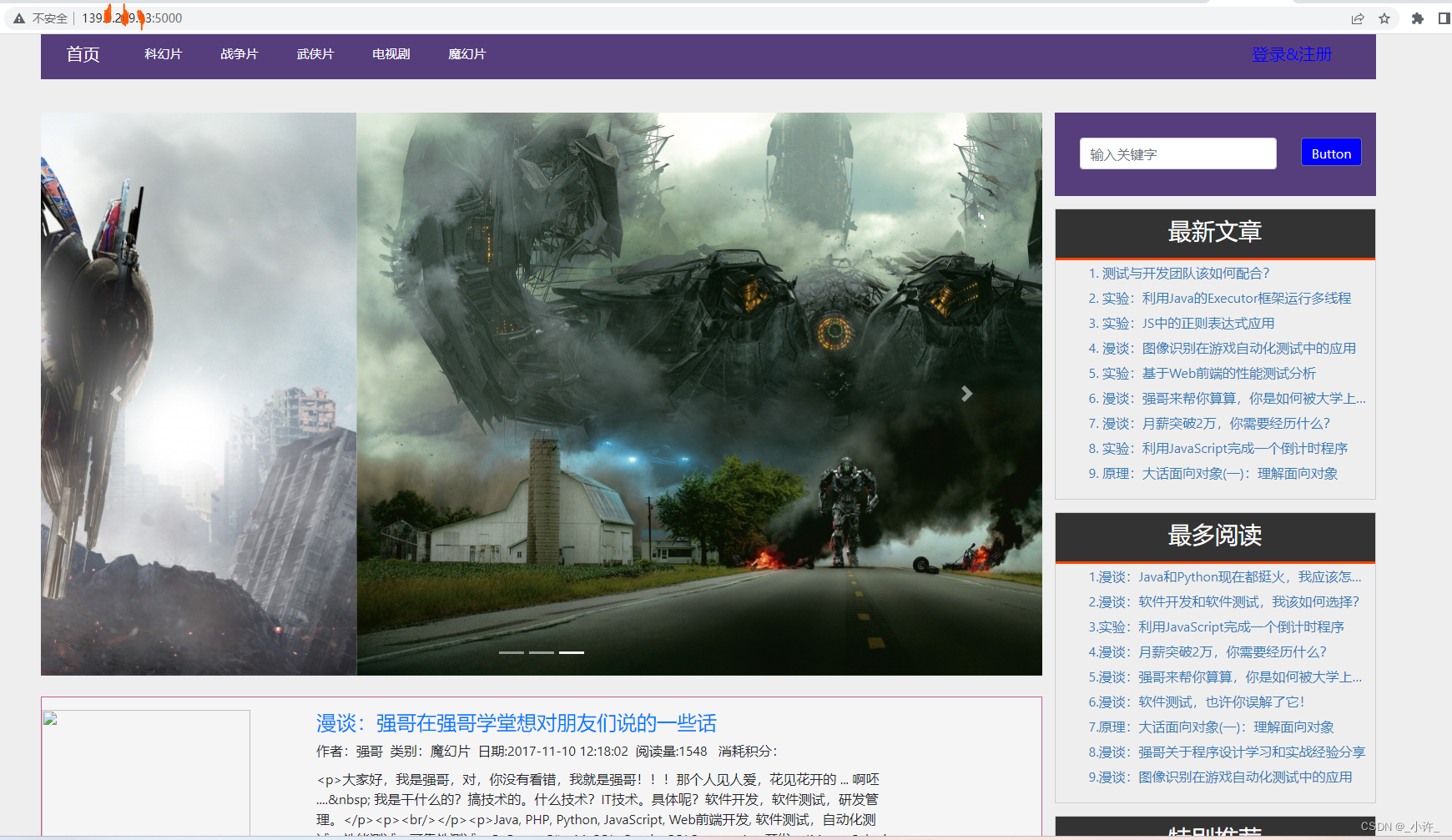Click the share page icon in address bar
Image resolution: width=1452 pixels, height=840 pixels.
point(1358,18)
